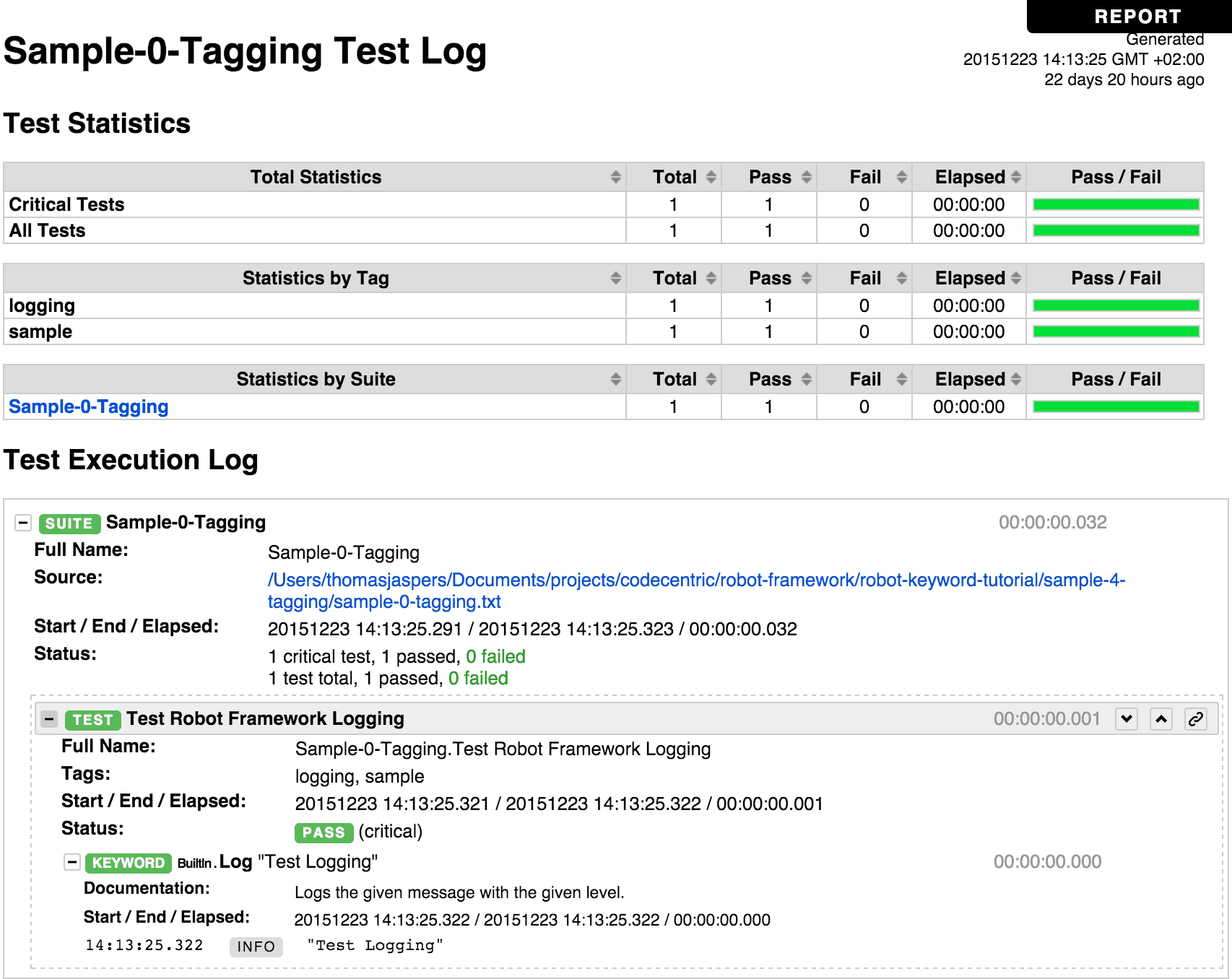The height and width of the screenshot is (979, 1232).
Task: Sort Total Statistics by the Total column
Action: tap(674, 177)
